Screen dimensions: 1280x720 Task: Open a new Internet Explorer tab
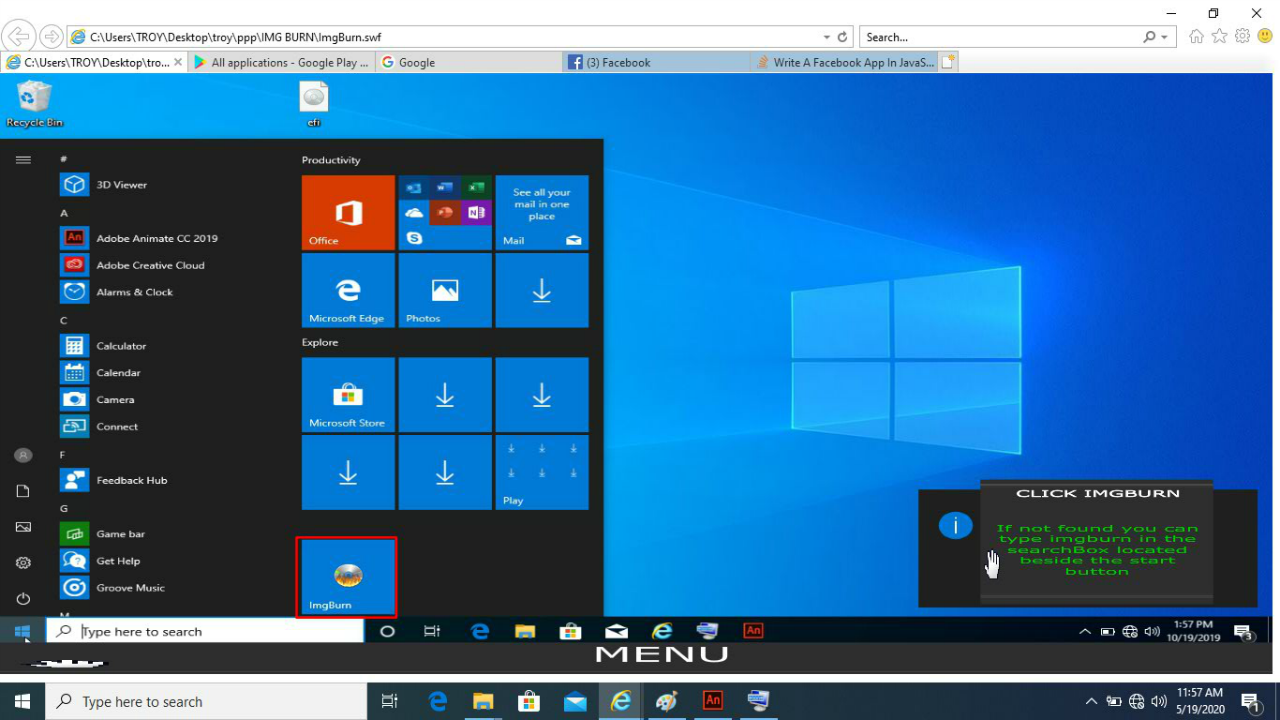point(948,62)
